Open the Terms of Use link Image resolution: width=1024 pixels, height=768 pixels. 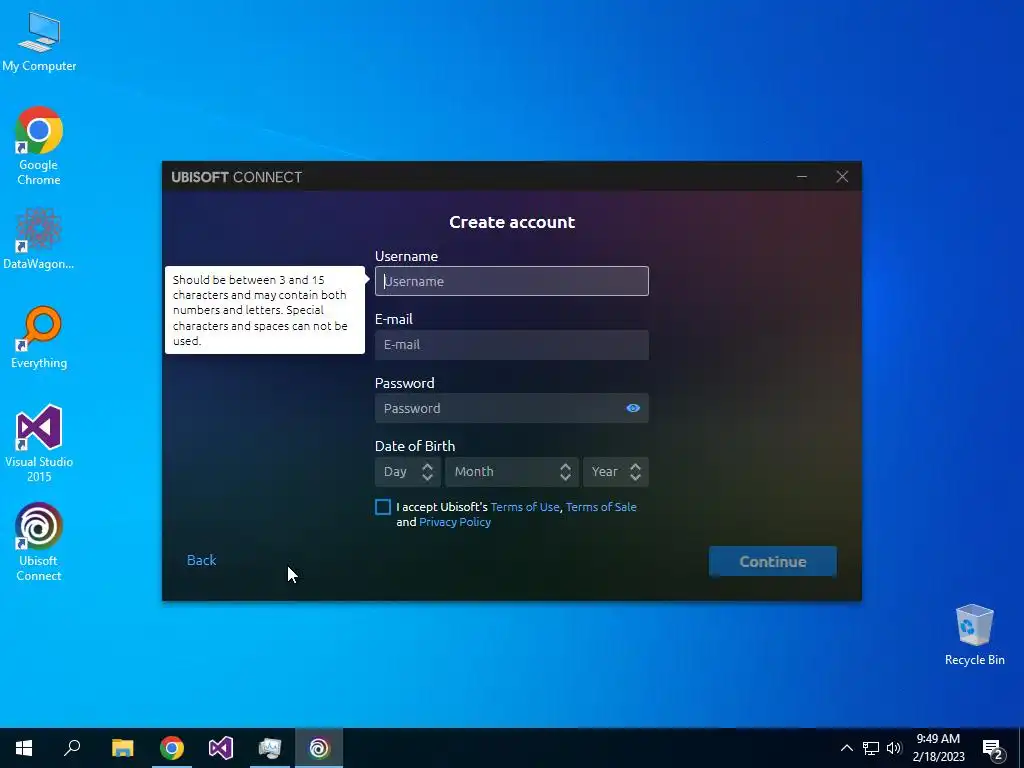[525, 507]
